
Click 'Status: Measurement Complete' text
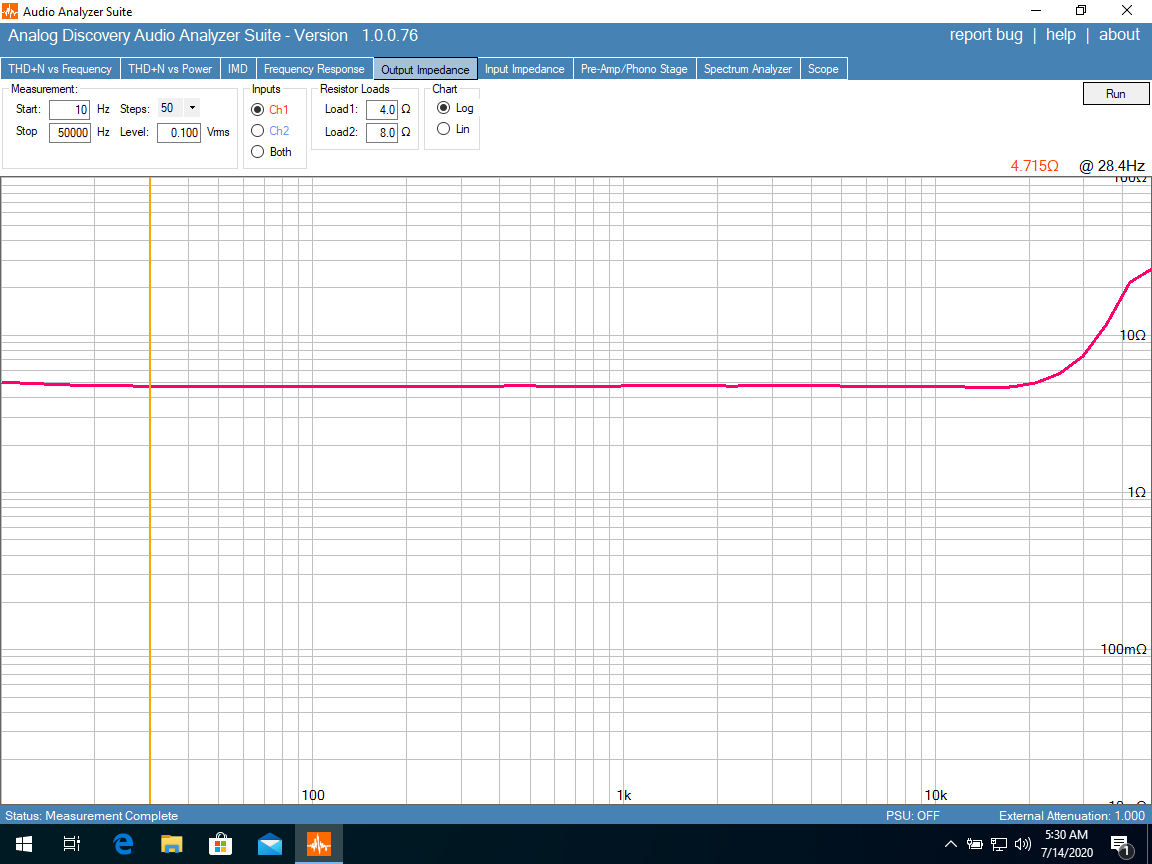pos(92,816)
